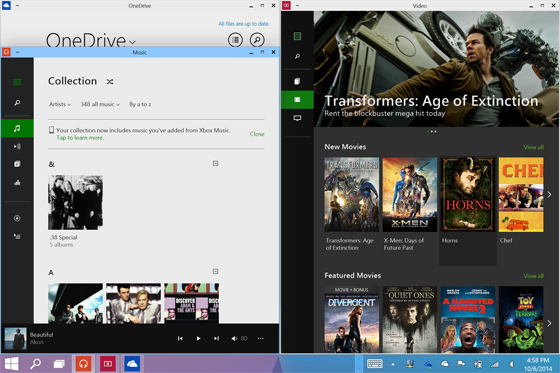Open the Windows Start button
Image resolution: width=560 pixels, height=373 pixels.
coord(11,364)
